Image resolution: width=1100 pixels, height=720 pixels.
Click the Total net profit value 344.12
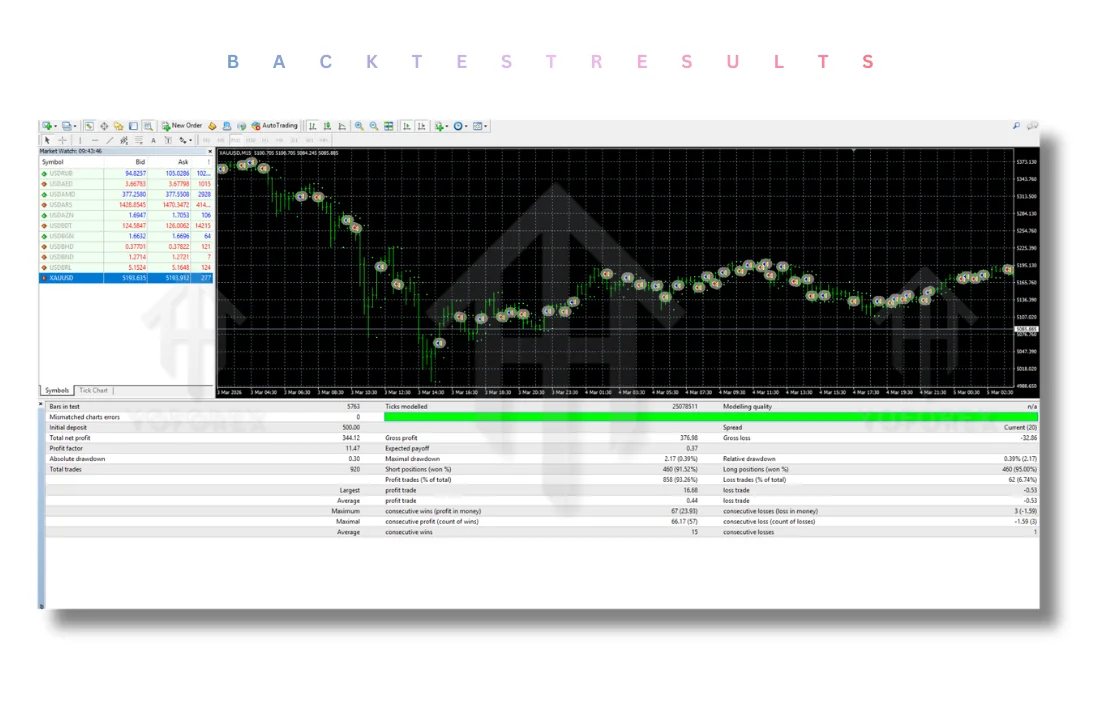351,438
